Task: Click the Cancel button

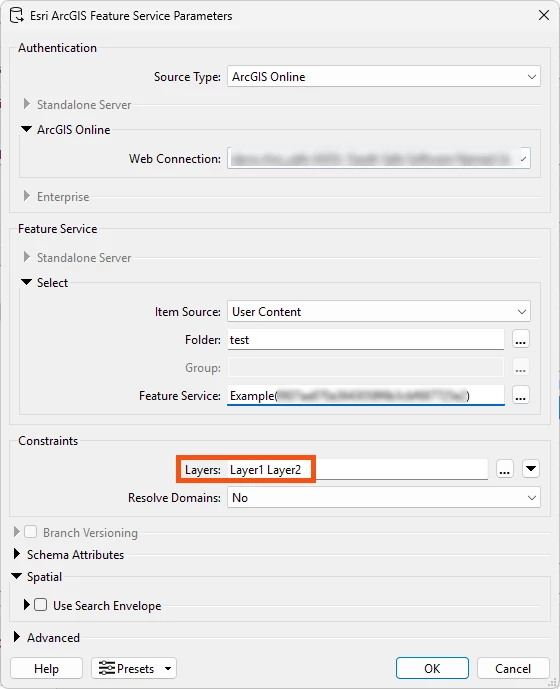Action: pyautogui.click(x=513, y=668)
